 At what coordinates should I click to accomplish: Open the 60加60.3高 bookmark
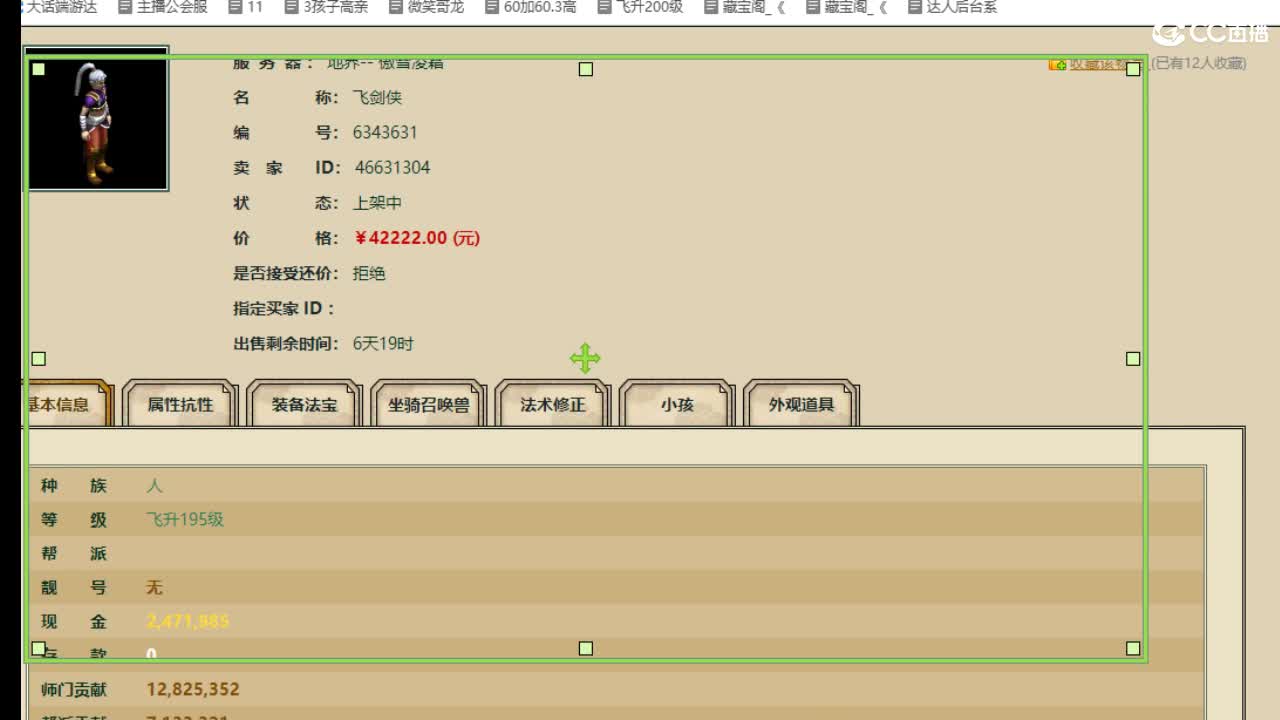click(530, 7)
